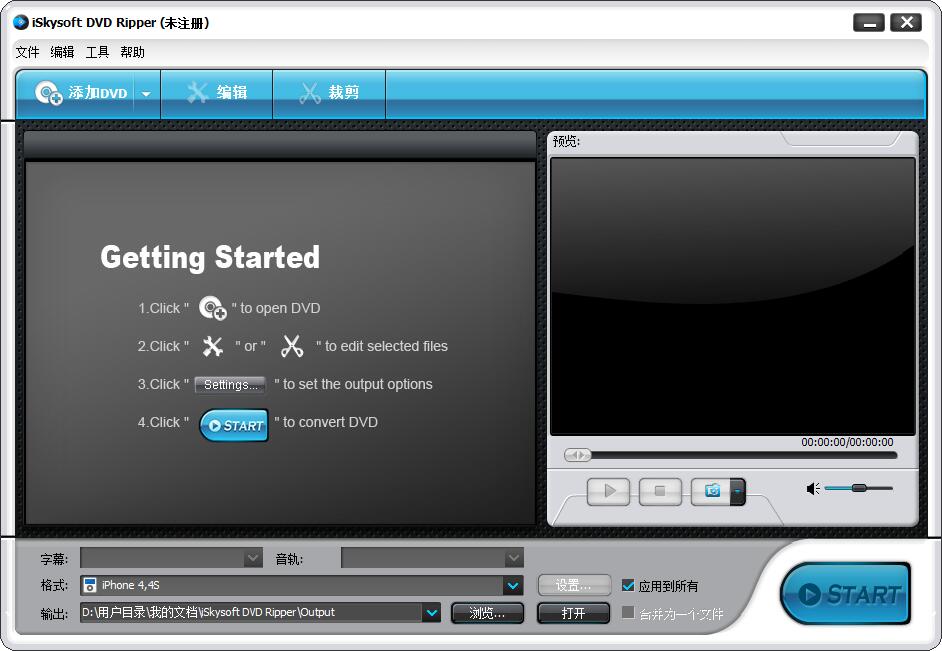
Task: Click the play button under preview
Action: 609,491
